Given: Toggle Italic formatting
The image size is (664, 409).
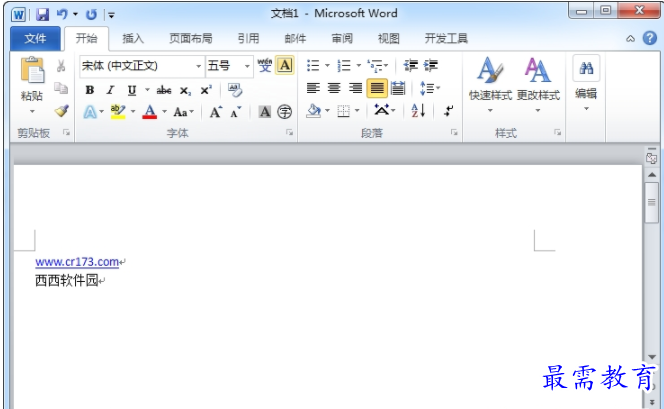Looking at the screenshot, I should click(x=111, y=90).
